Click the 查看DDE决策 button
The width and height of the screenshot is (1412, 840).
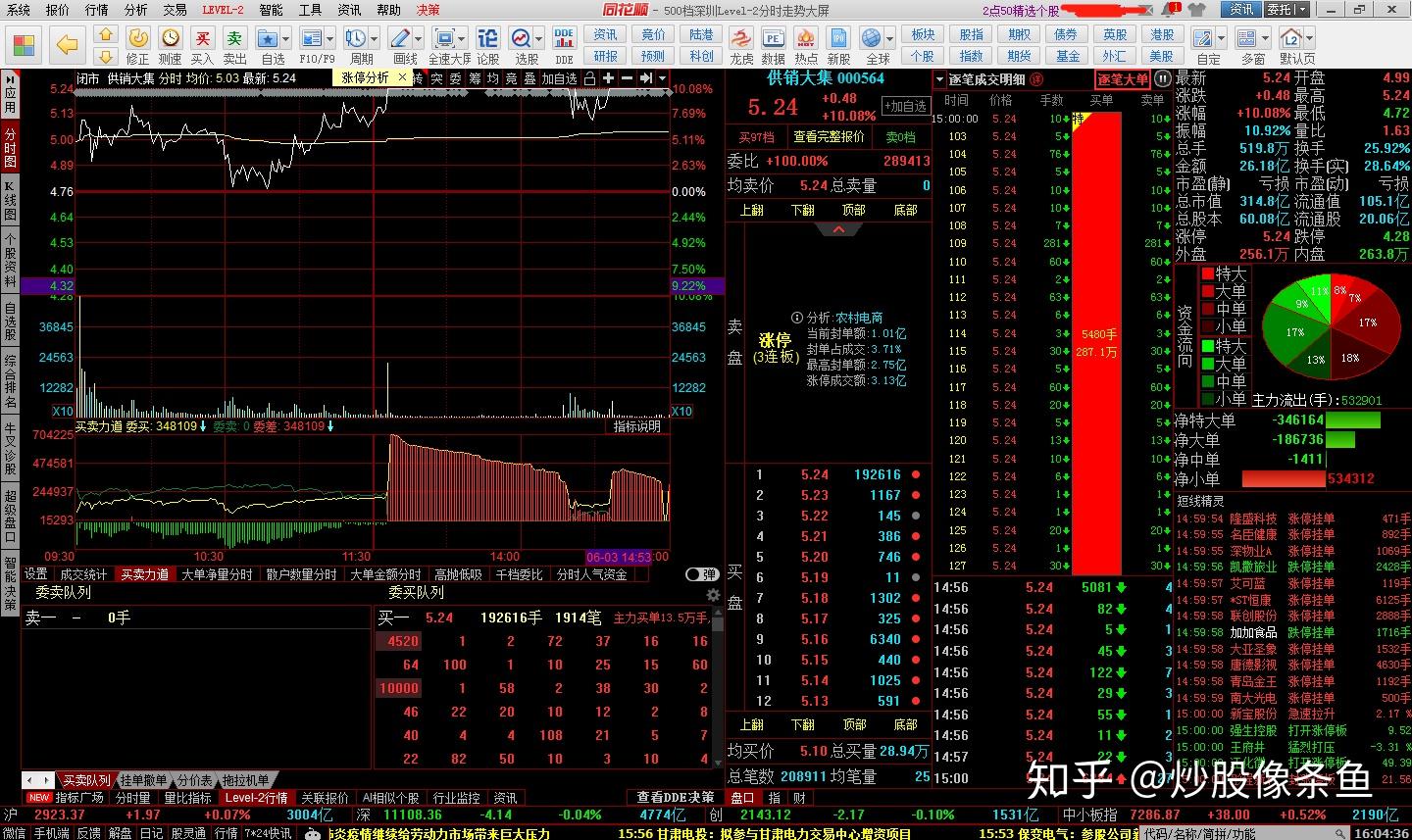(x=676, y=798)
